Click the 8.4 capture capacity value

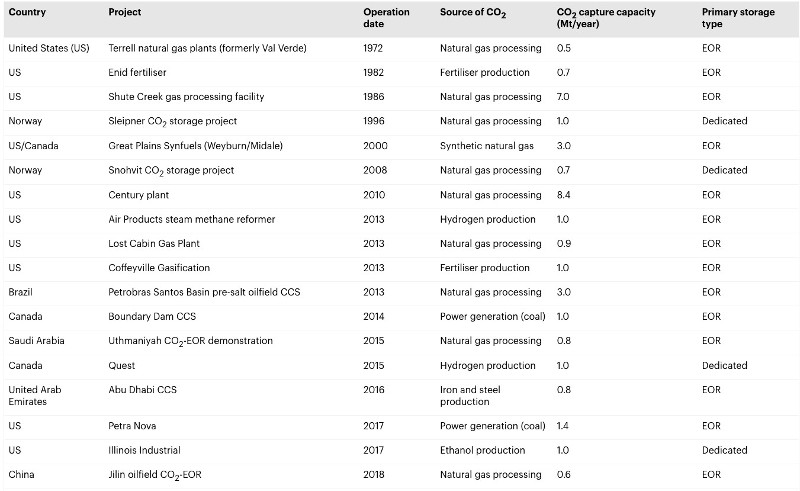tap(563, 195)
